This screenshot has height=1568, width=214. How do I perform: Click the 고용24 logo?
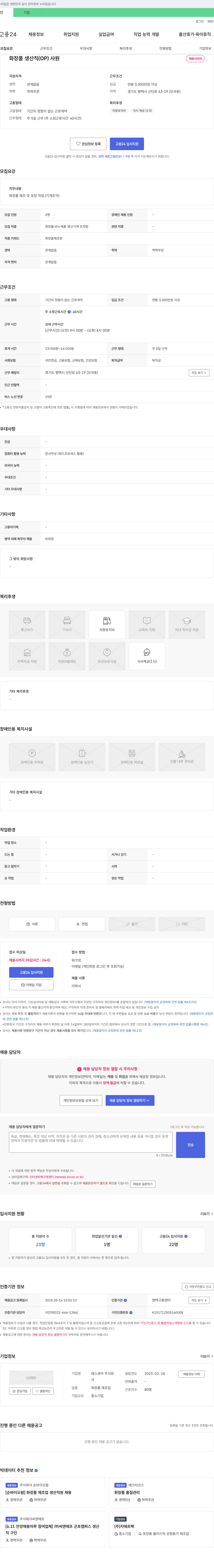(x=8, y=35)
